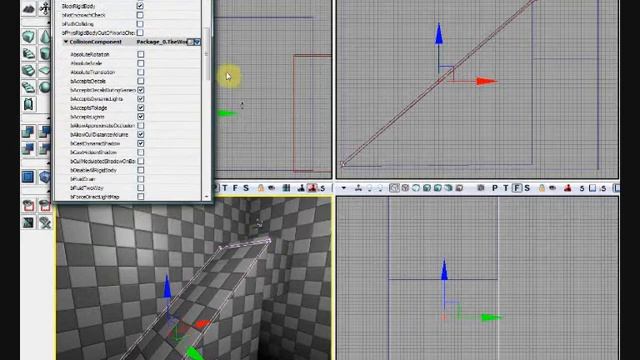Uncheck the bAcceptsDynamicLights checkbox
This screenshot has height=360, width=640.
pos(141,99)
